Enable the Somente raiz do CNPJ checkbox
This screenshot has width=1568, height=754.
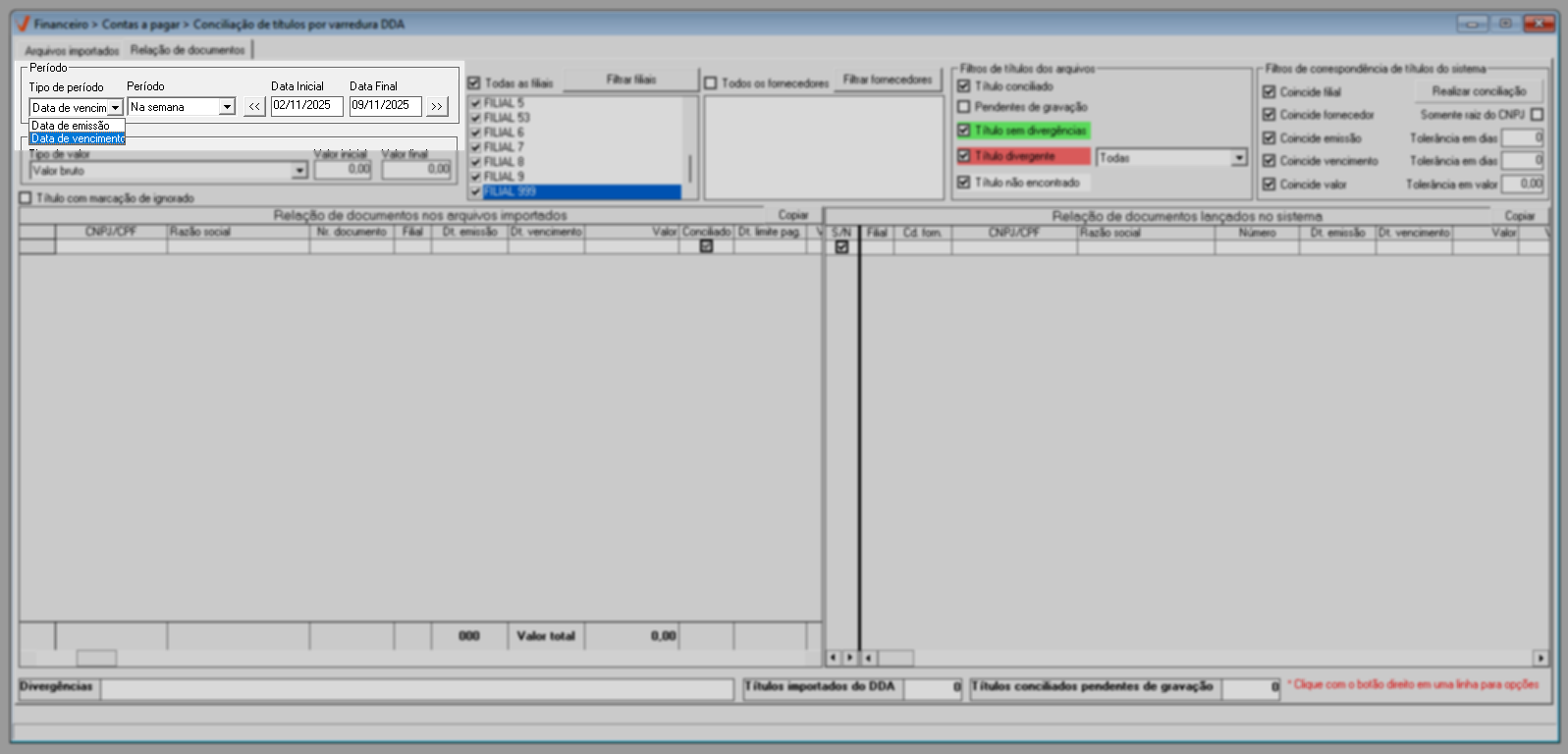(1538, 115)
